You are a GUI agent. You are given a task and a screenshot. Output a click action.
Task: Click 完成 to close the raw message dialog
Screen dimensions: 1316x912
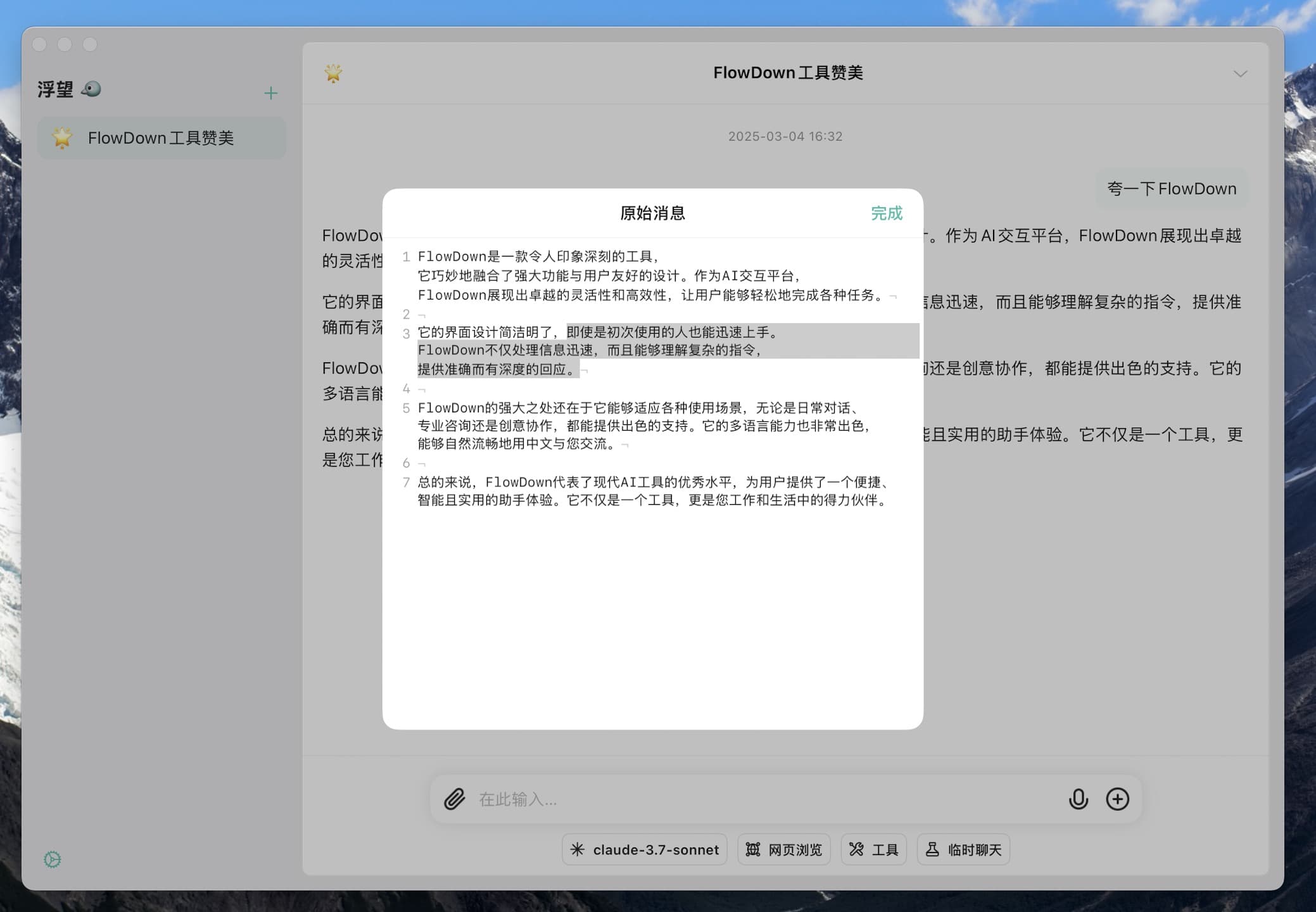tap(886, 213)
